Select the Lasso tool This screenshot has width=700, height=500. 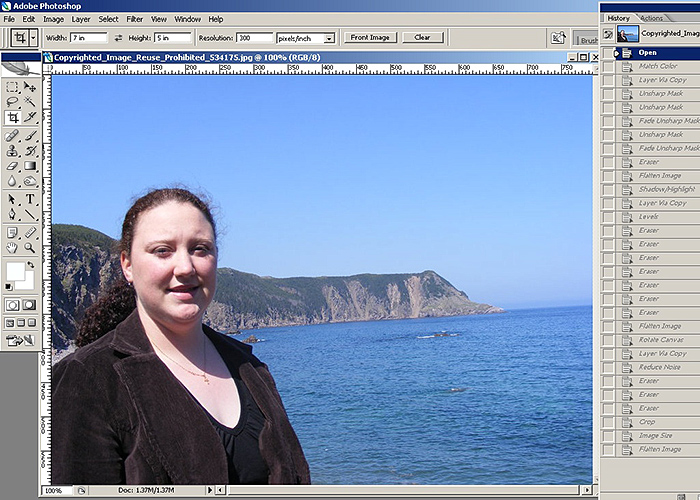click(x=12, y=102)
